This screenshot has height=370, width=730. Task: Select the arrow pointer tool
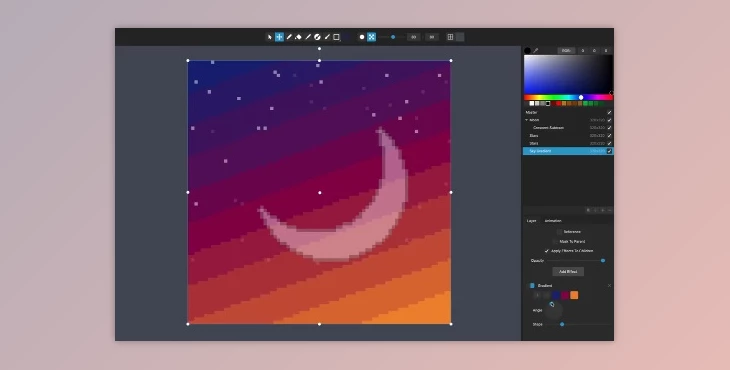270,37
